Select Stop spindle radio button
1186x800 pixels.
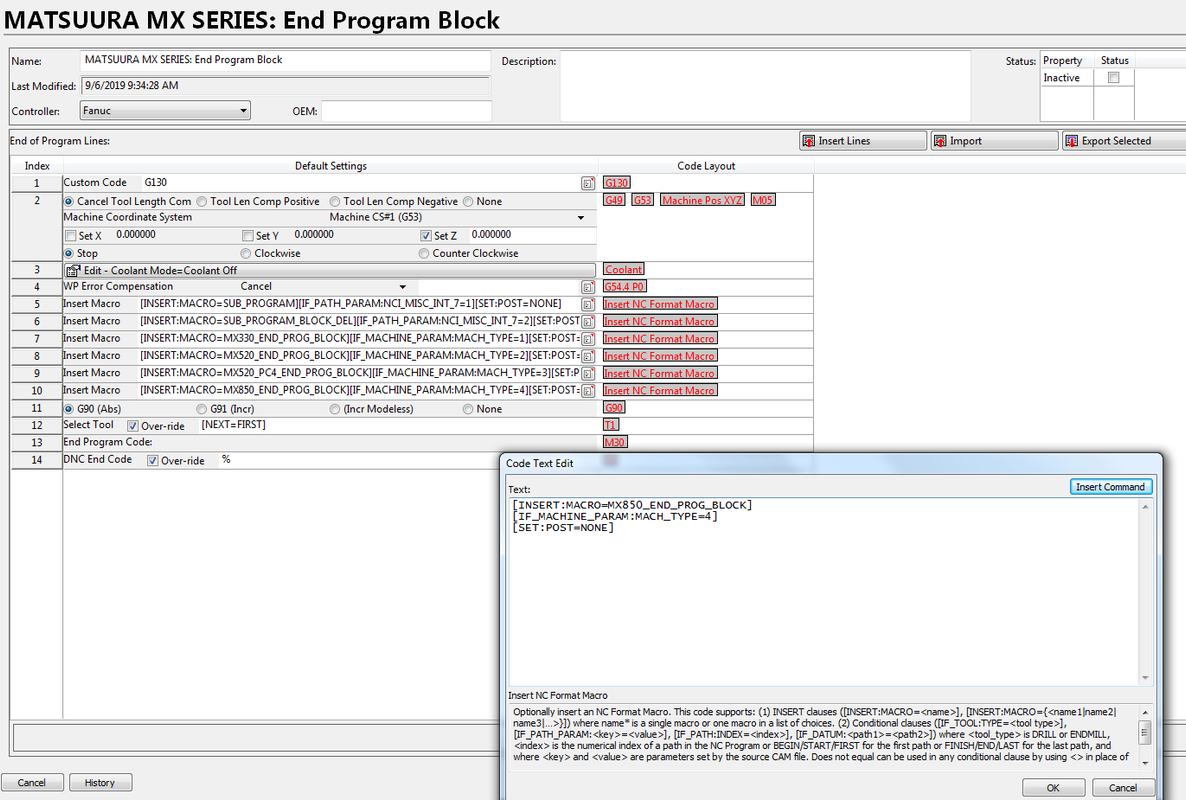click(x=69, y=253)
